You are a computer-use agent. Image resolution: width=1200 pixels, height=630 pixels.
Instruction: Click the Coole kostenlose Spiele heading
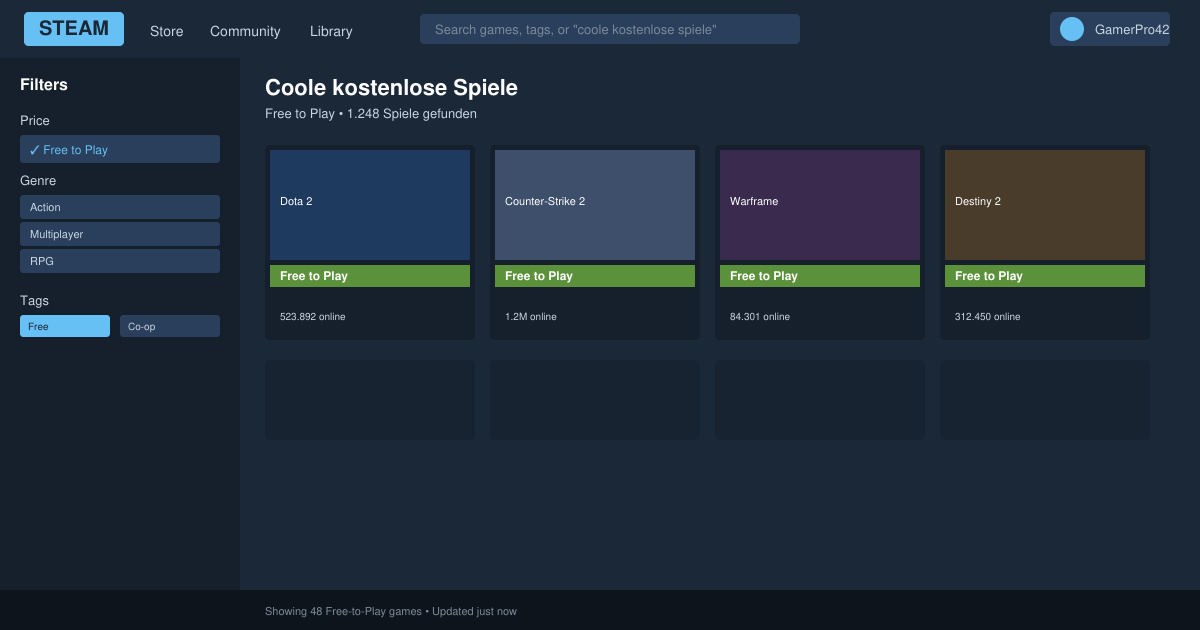coord(391,88)
